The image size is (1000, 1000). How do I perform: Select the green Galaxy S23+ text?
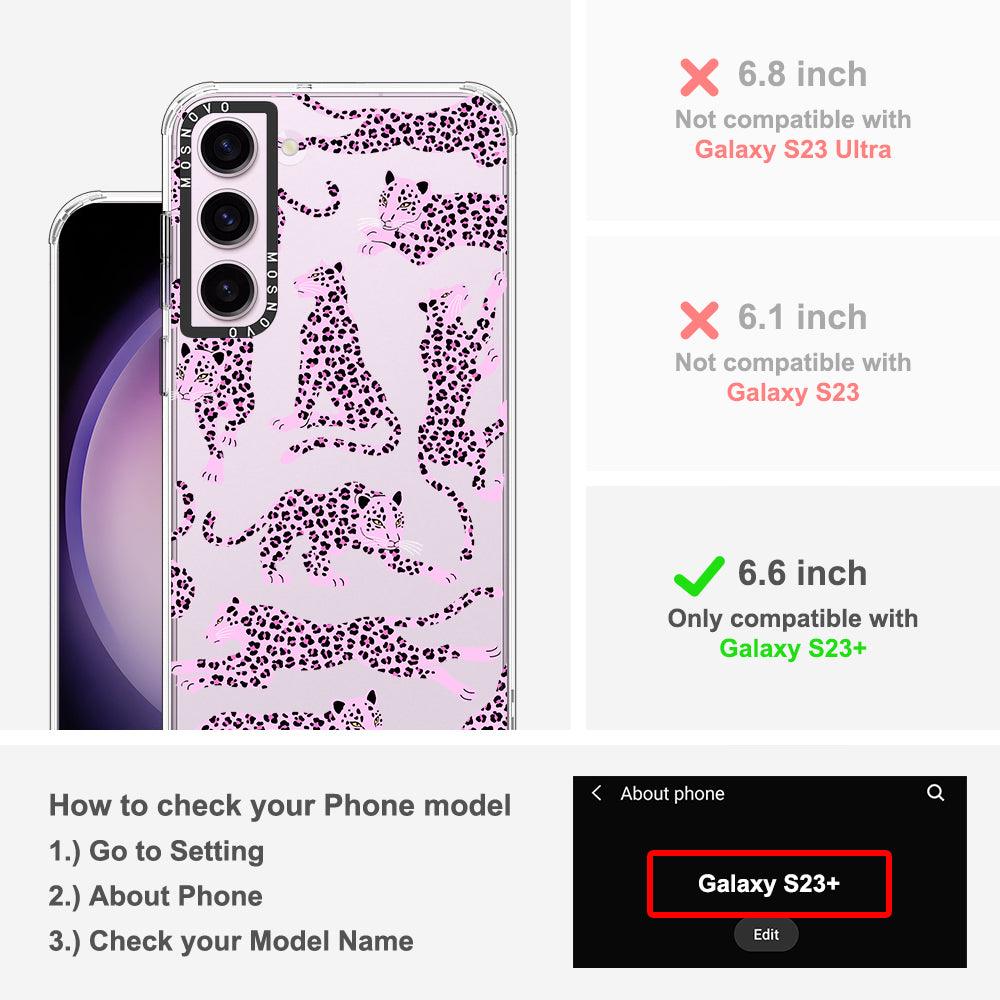[793, 648]
